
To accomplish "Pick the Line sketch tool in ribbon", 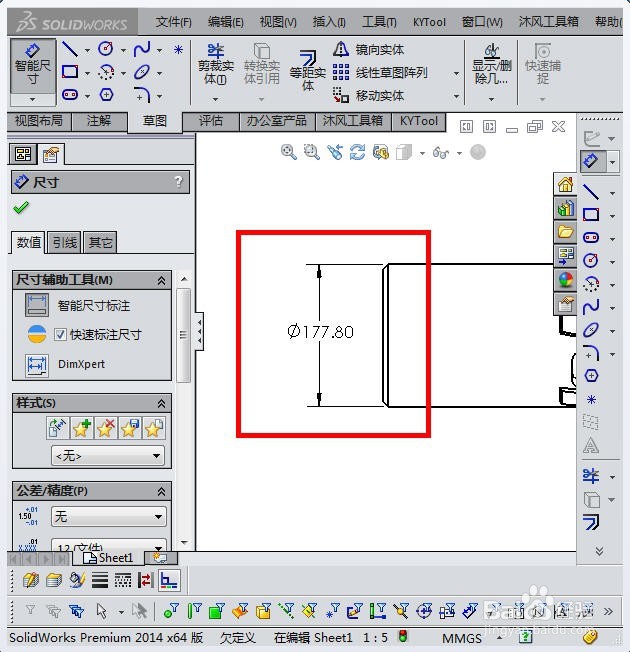I will click(70, 49).
